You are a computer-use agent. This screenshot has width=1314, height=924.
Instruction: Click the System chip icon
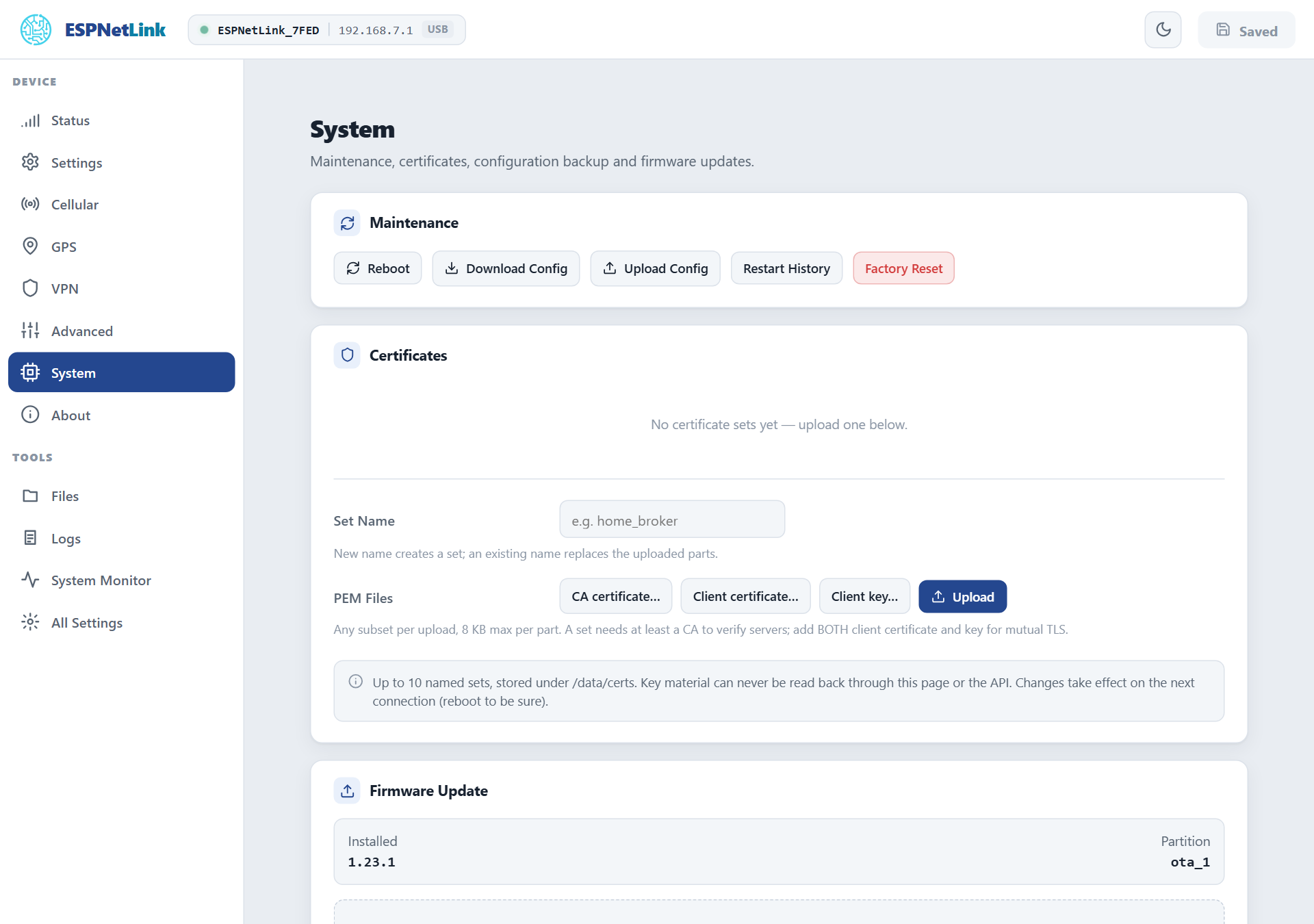(30, 372)
